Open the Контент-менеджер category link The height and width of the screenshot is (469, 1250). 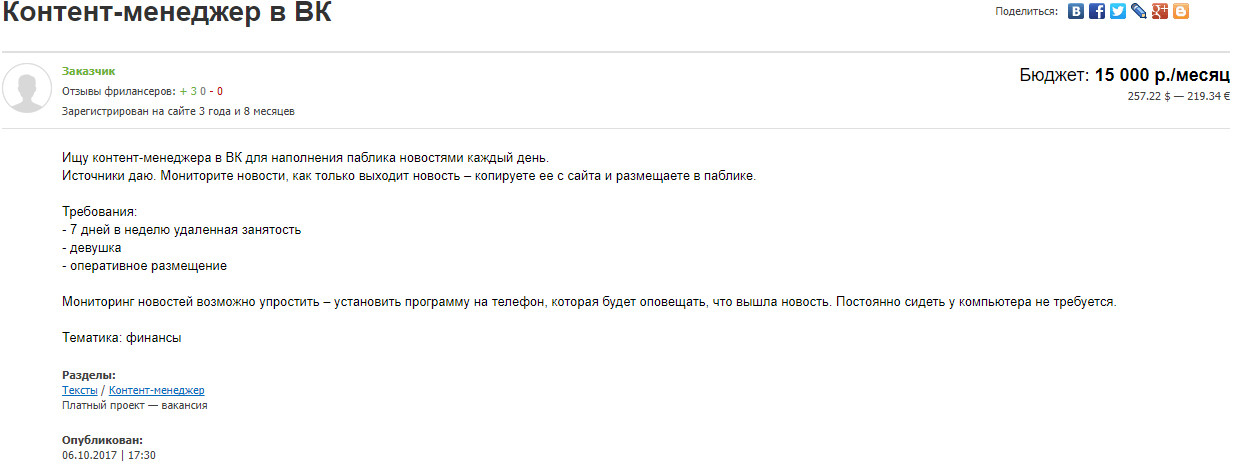coord(156,390)
